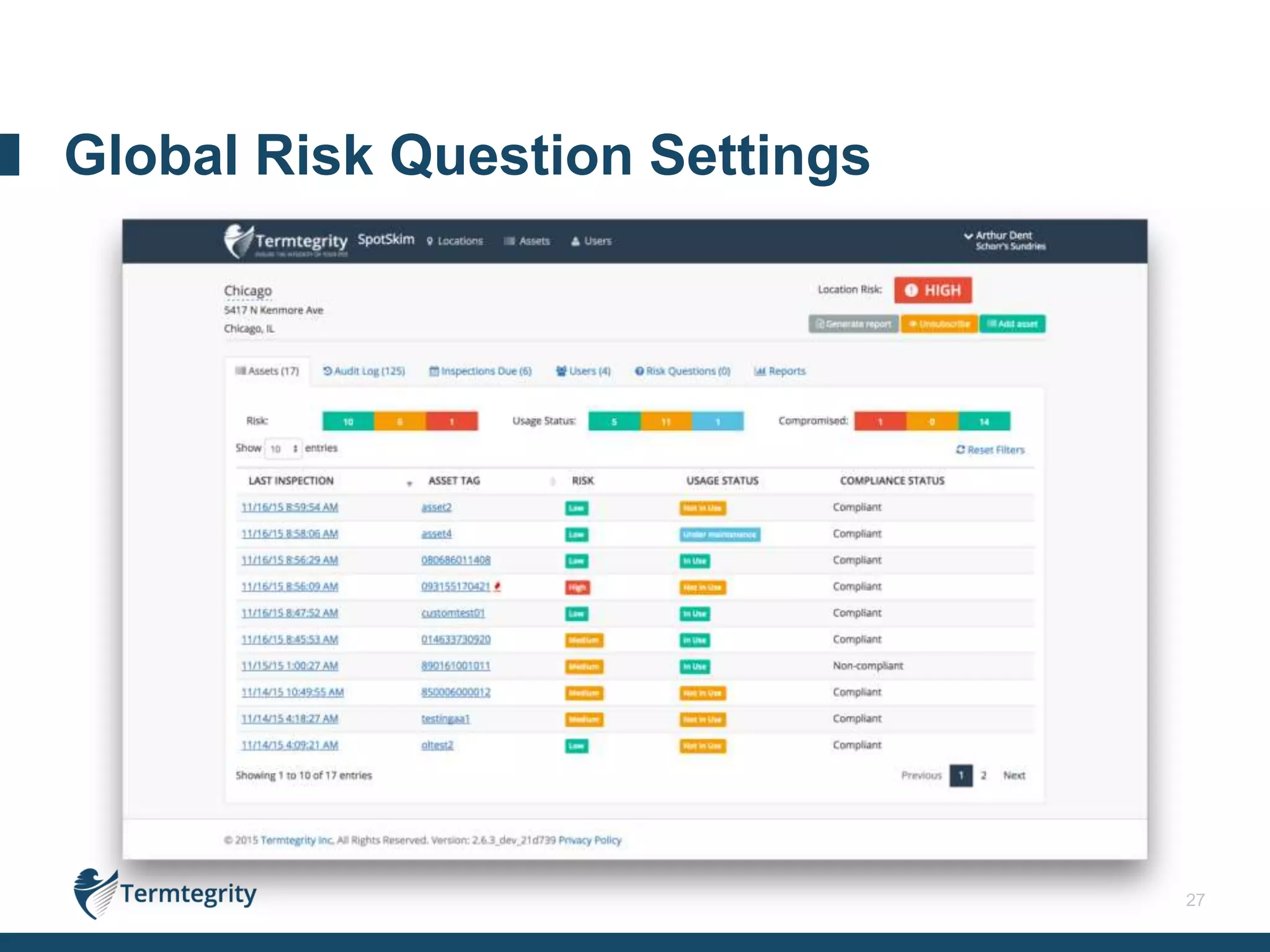Sort by Asset Tag column arrow

[x=553, y=482]
